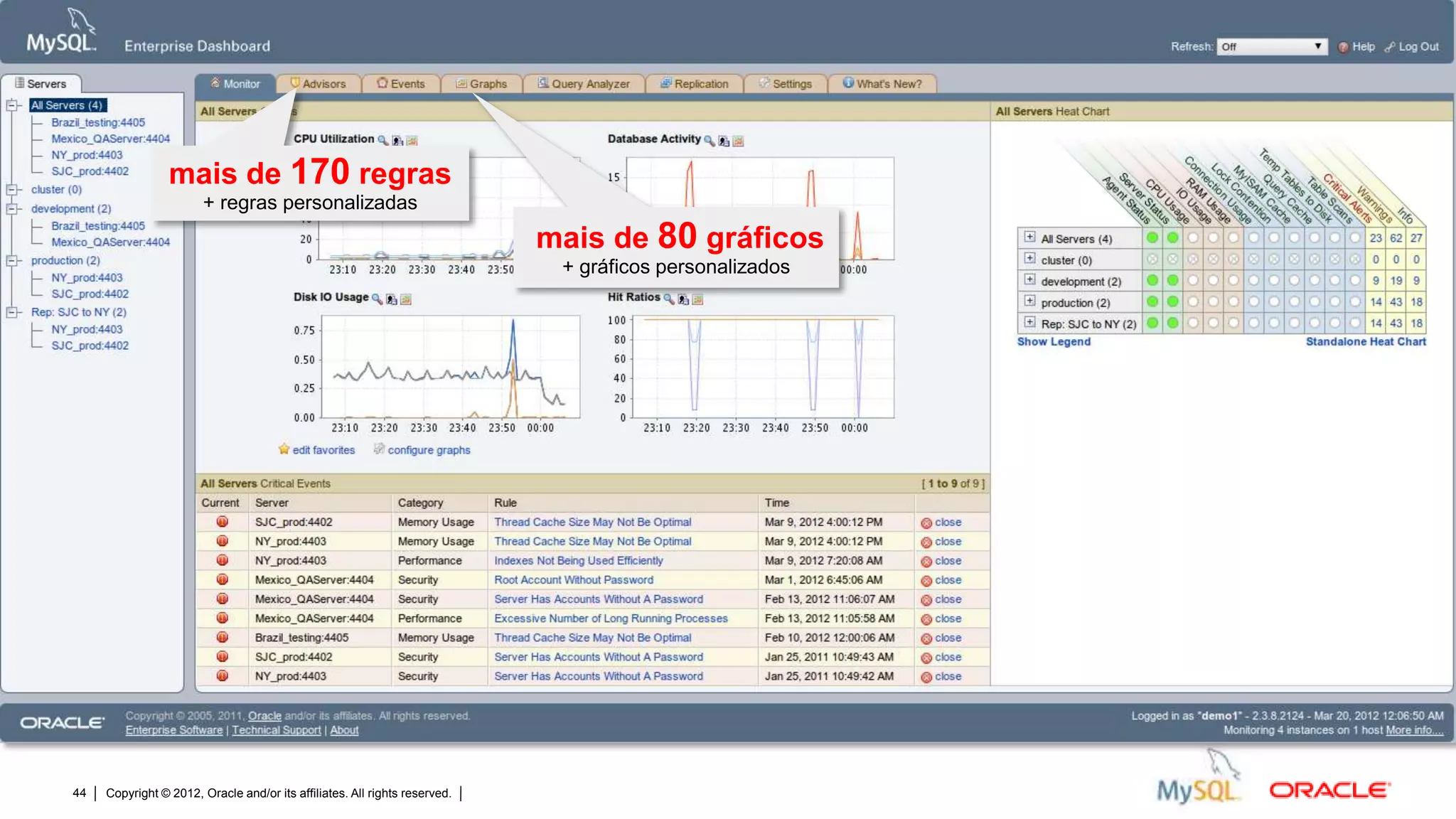Click the More info... link in footer
The width and height of the screenshot is (1456, 819).
(1414, 730)
